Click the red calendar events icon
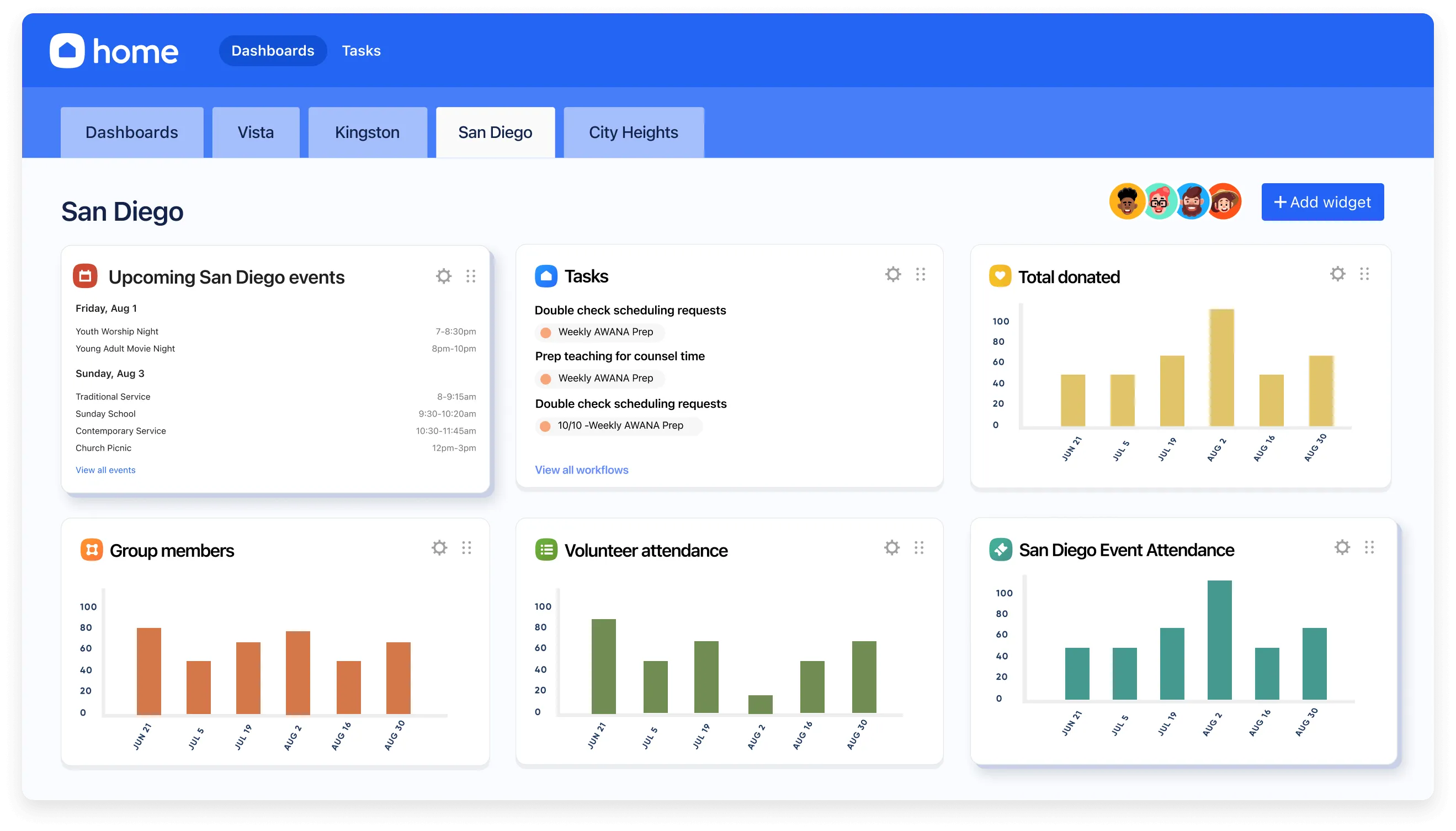This screenshot has height=831, width=1456. coord(85,276)
